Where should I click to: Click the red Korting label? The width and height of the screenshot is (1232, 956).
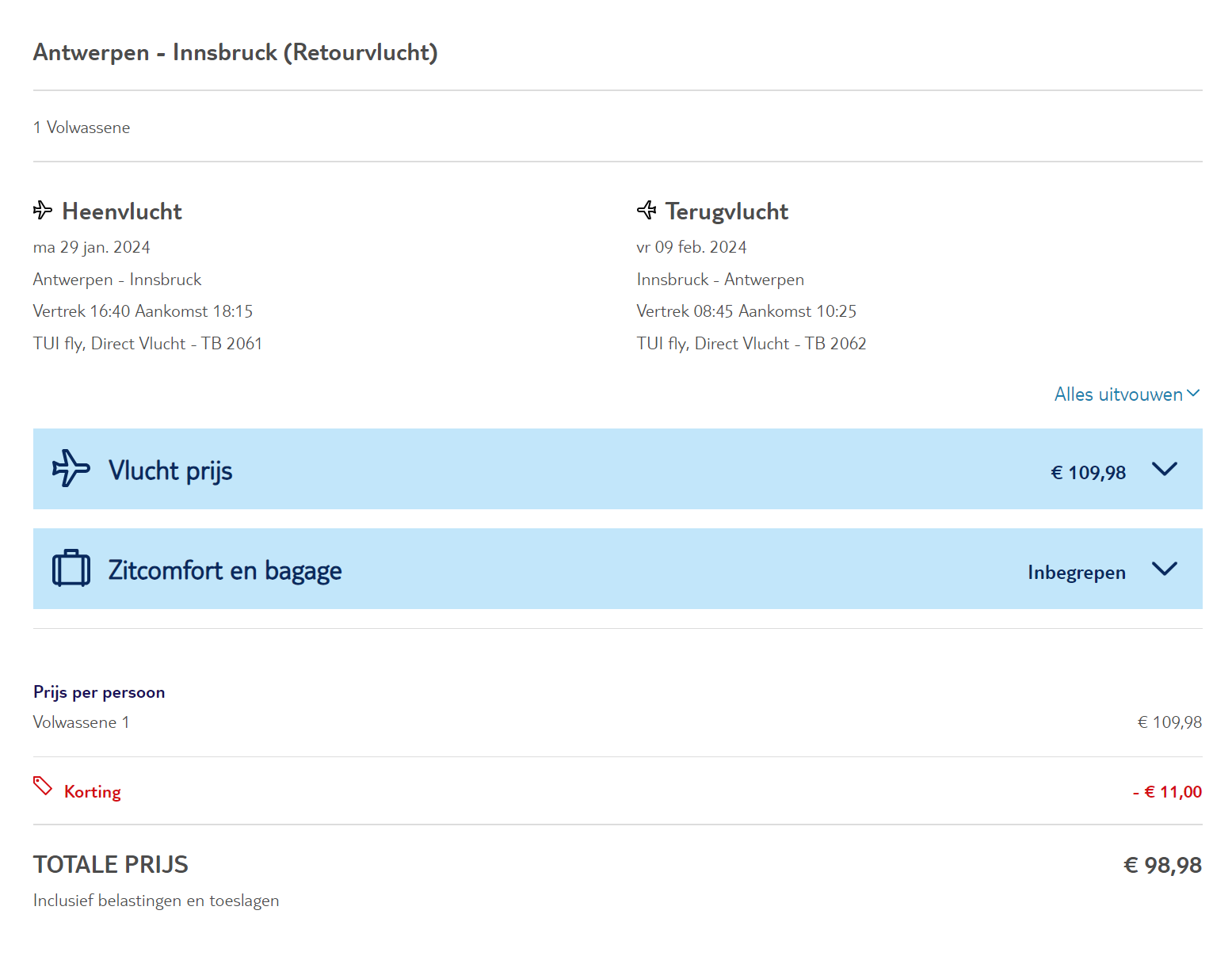93,792
